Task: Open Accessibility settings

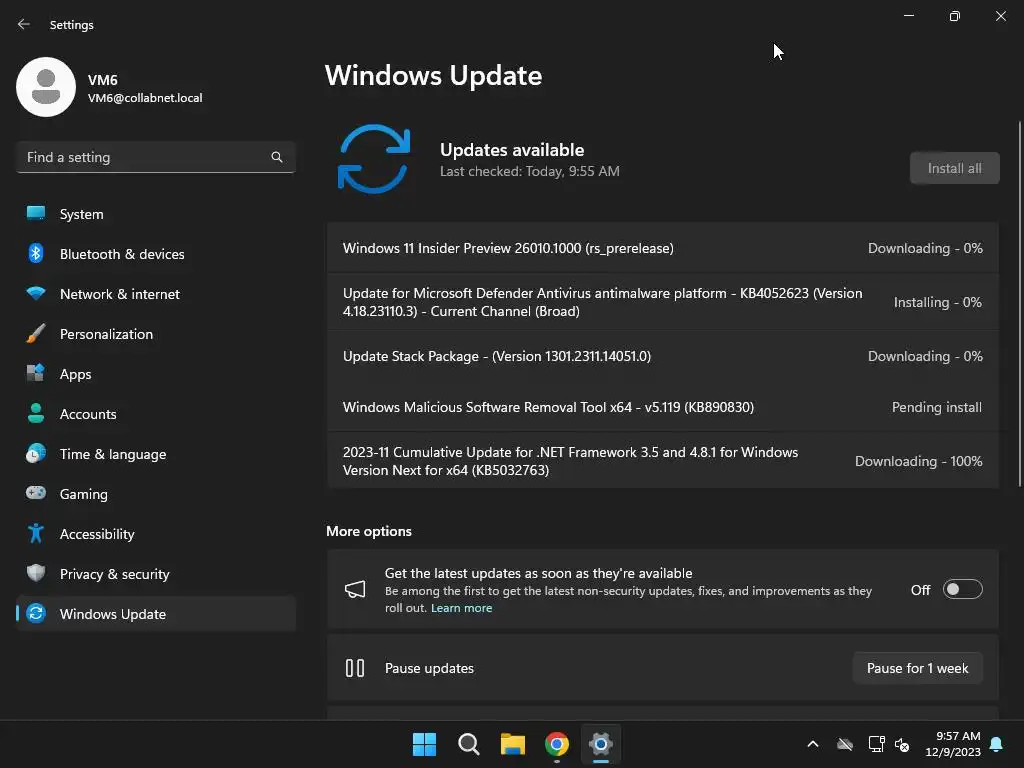Action: (x=155, y=534)
